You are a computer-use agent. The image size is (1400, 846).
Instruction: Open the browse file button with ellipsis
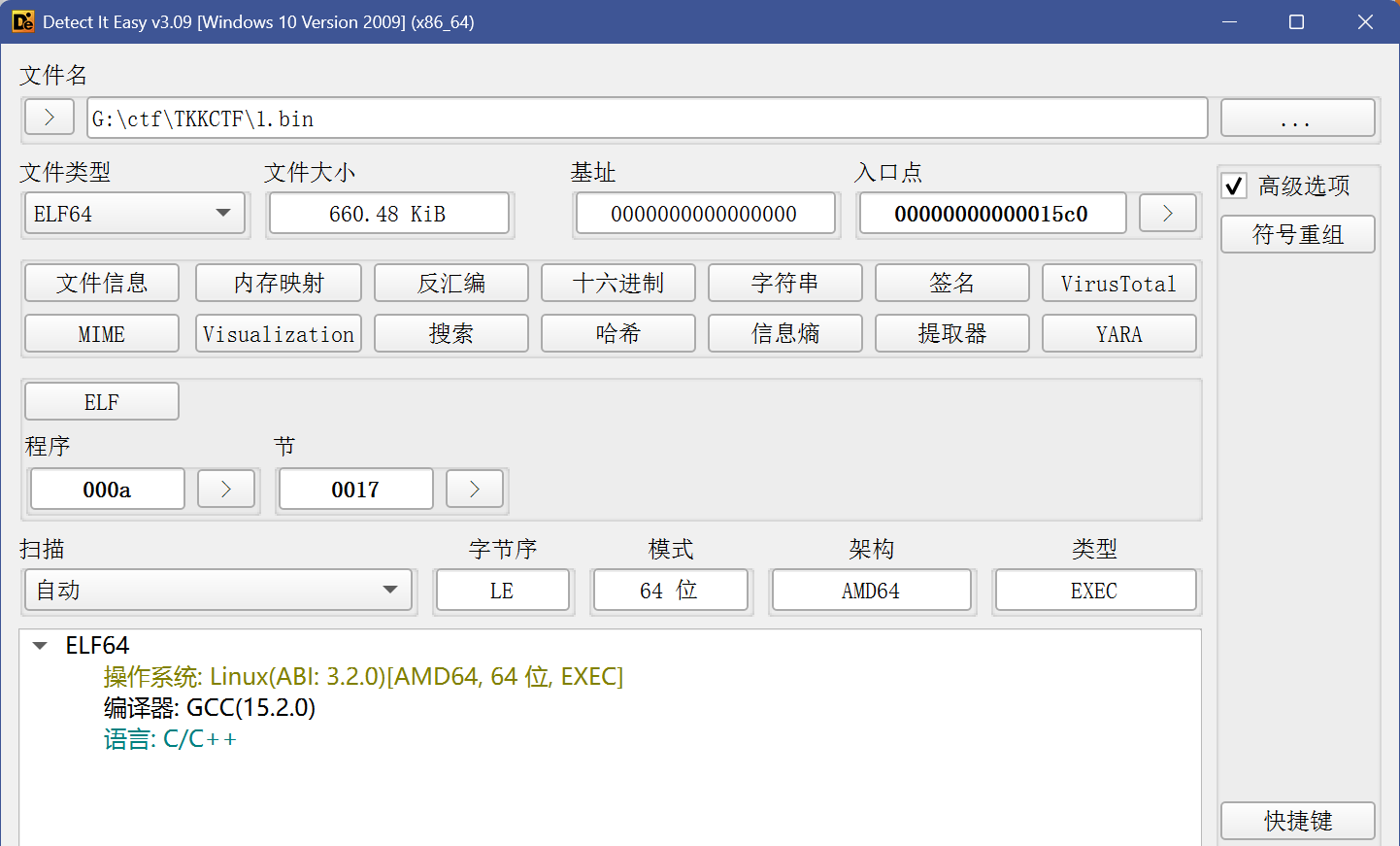click(1297, 118)
